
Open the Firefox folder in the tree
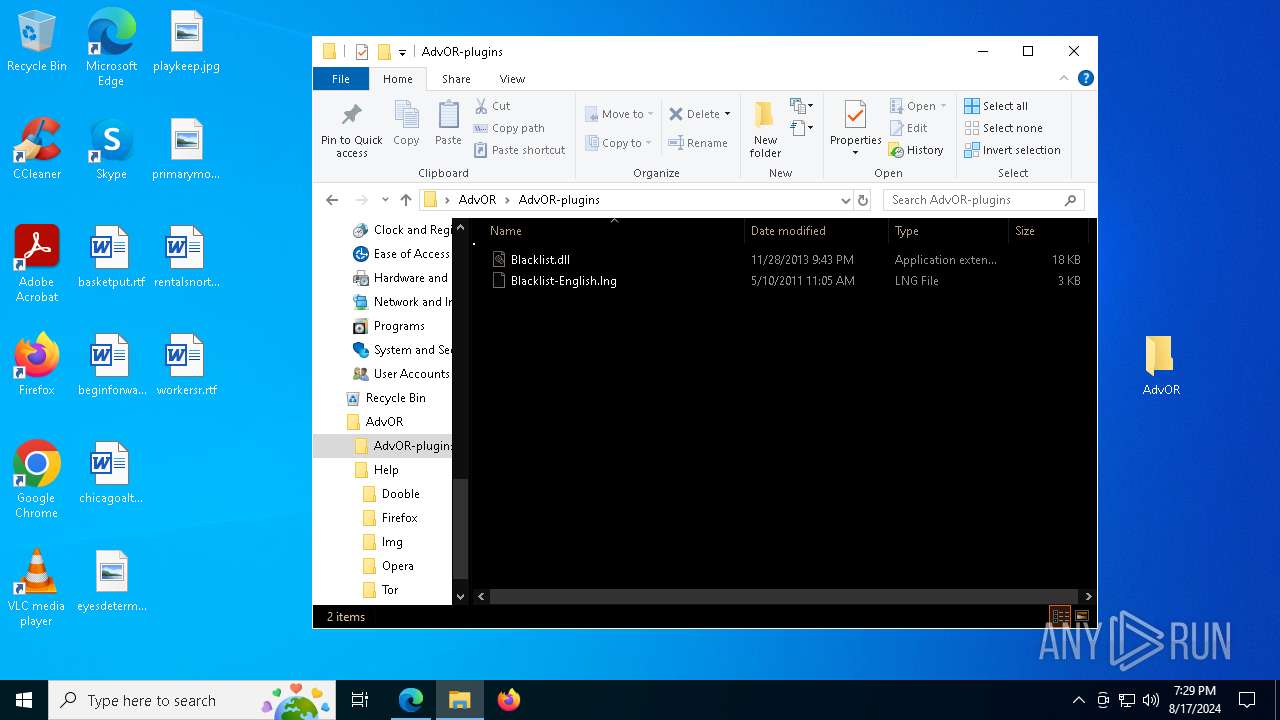coord(390,518)
